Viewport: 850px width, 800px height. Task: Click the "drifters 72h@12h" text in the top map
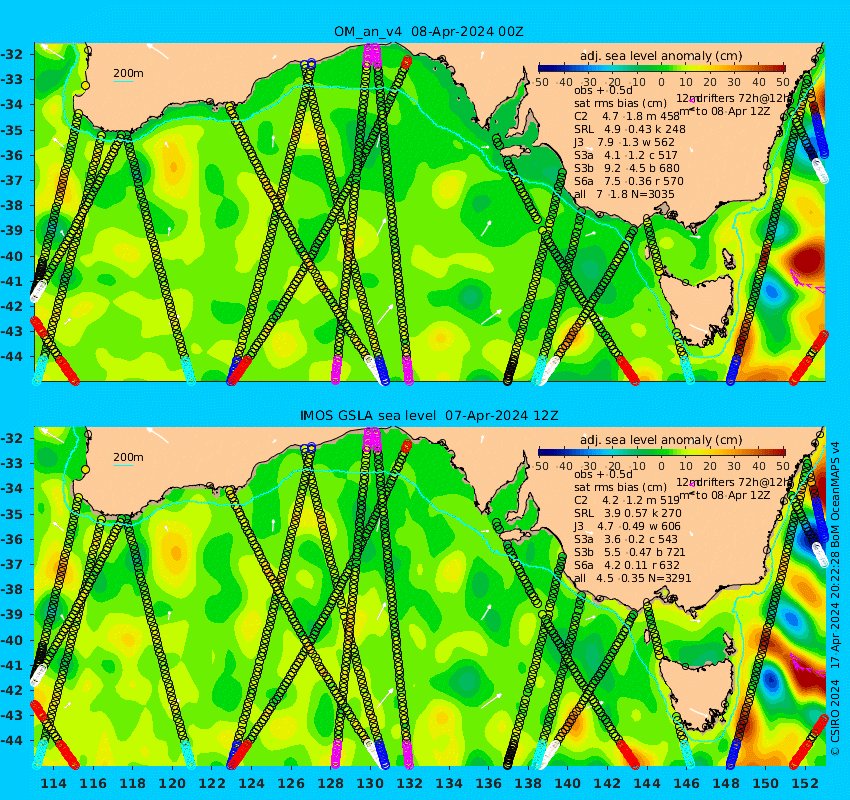[744, 98]
